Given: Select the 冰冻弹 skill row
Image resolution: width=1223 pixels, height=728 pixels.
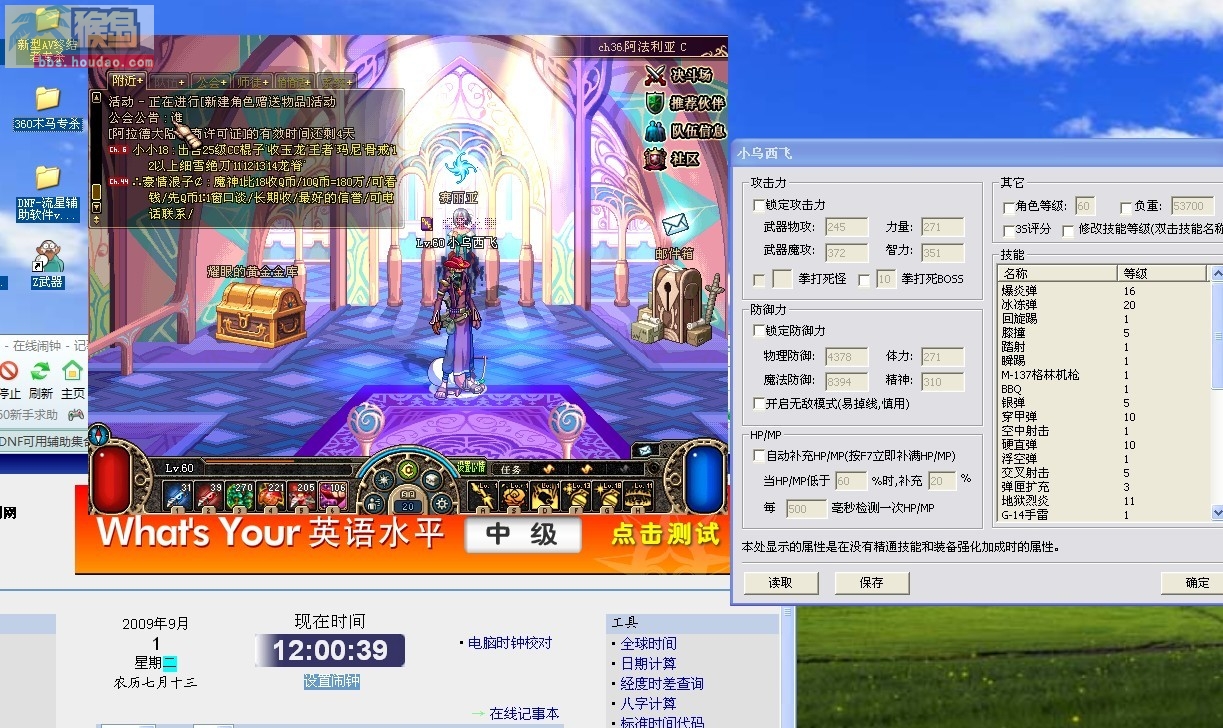Looking at the screenshot, I should coord(1105,304).
